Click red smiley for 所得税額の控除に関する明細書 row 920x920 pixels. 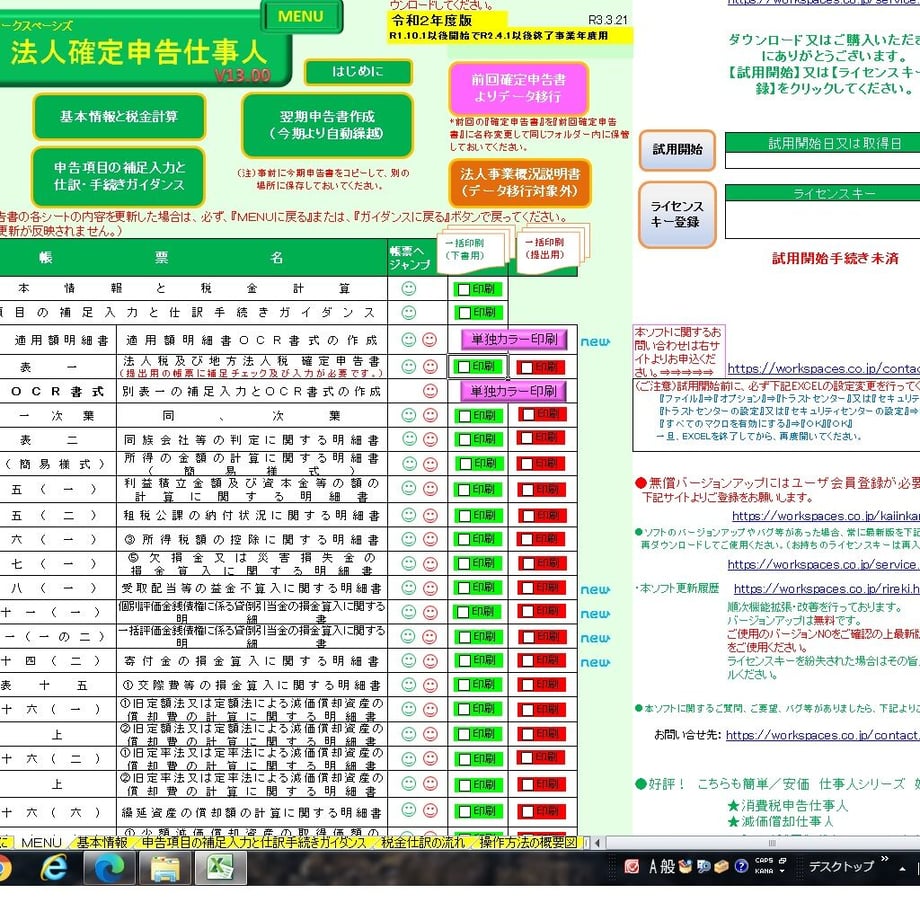430,539
